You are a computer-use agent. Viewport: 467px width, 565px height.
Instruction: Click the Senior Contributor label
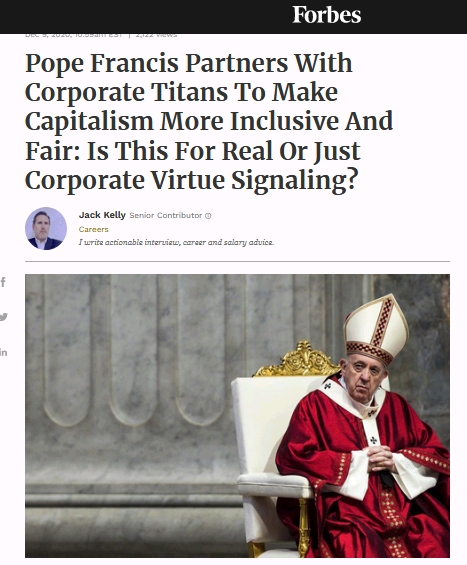(165, 215)
